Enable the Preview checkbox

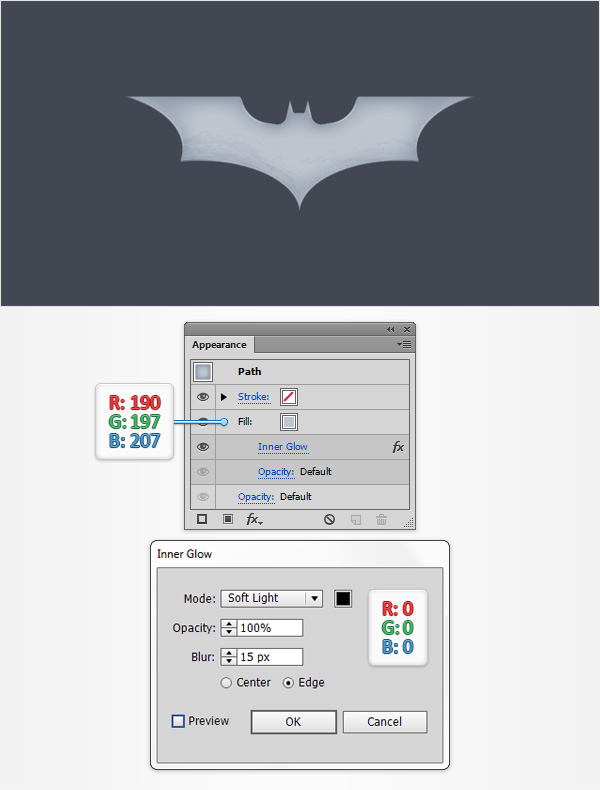coord(178,721)
